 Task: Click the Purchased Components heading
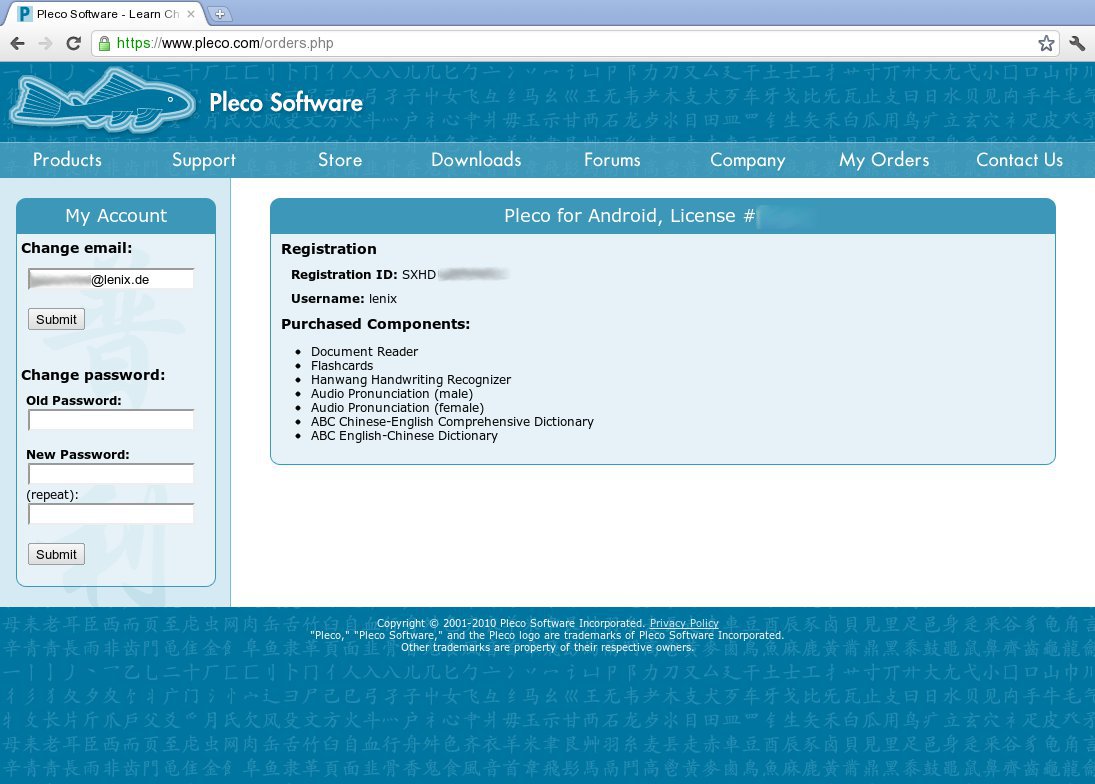pyautogui.click(x=376, y=324)
